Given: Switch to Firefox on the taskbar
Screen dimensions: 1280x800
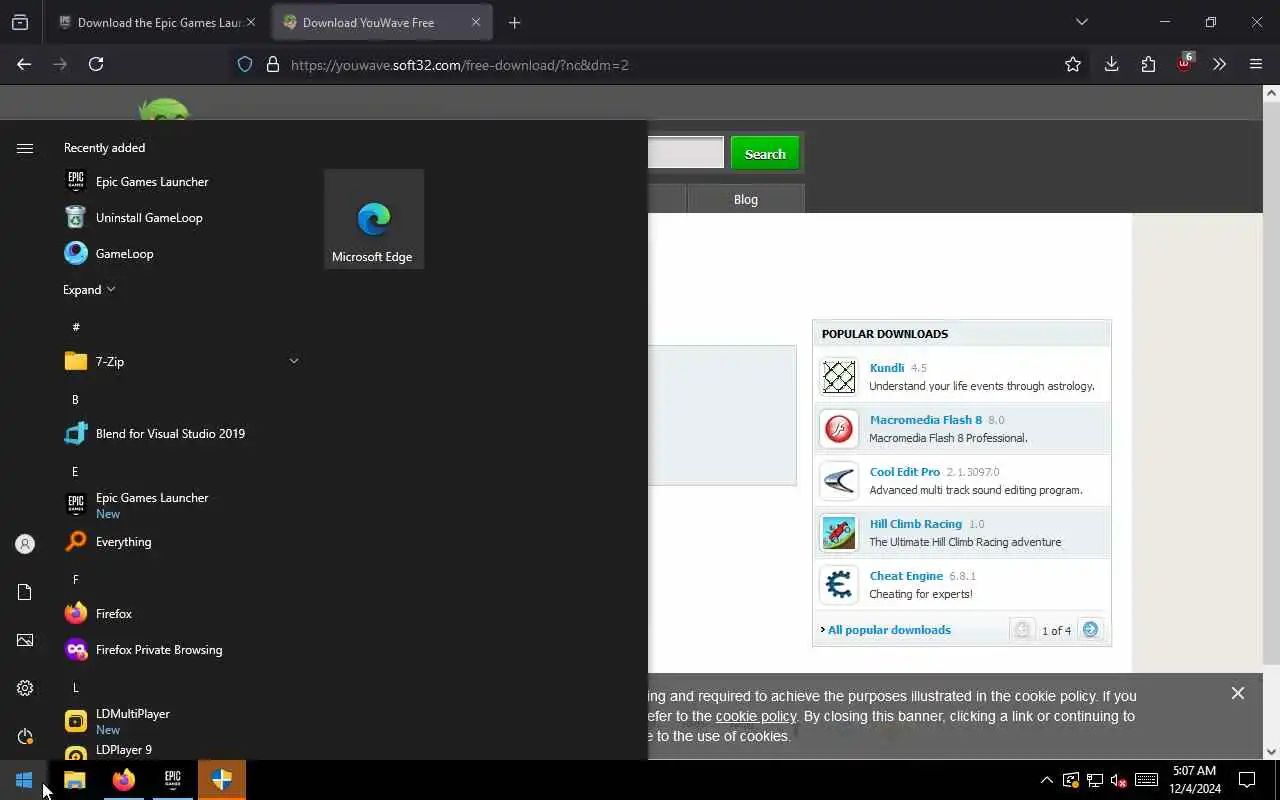Looking at the screenshot, I should 124,780.
